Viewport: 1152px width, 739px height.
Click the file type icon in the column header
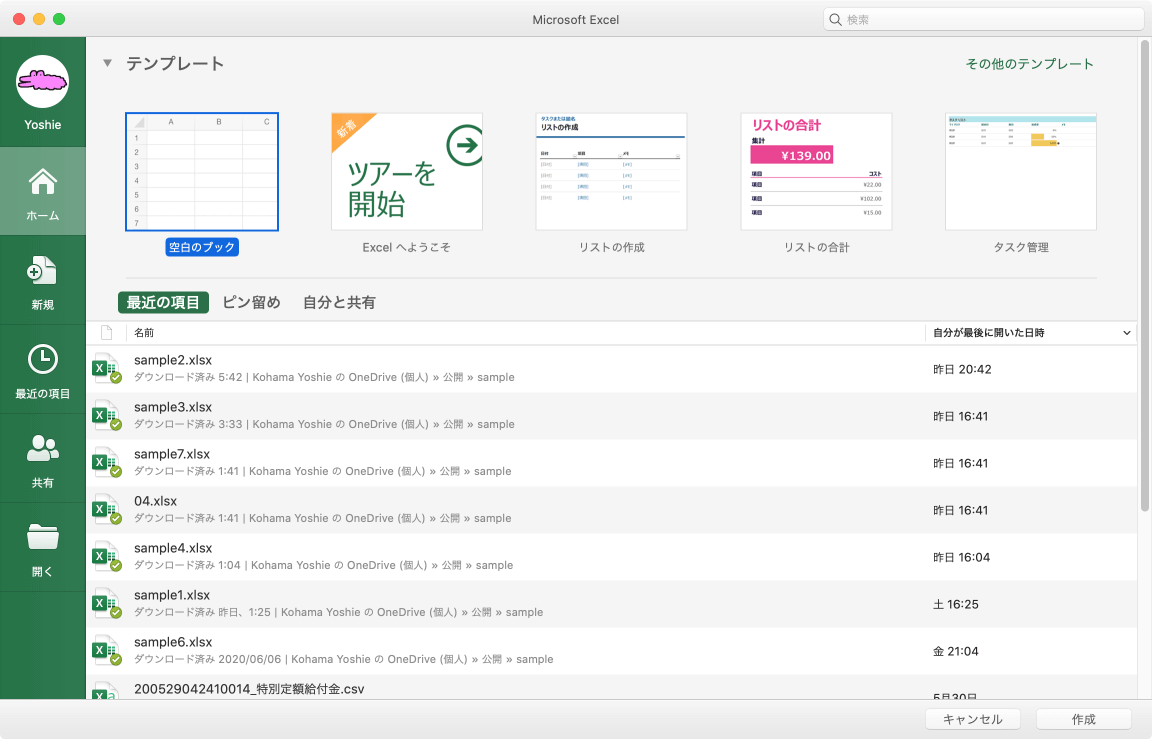pos(107,333)
